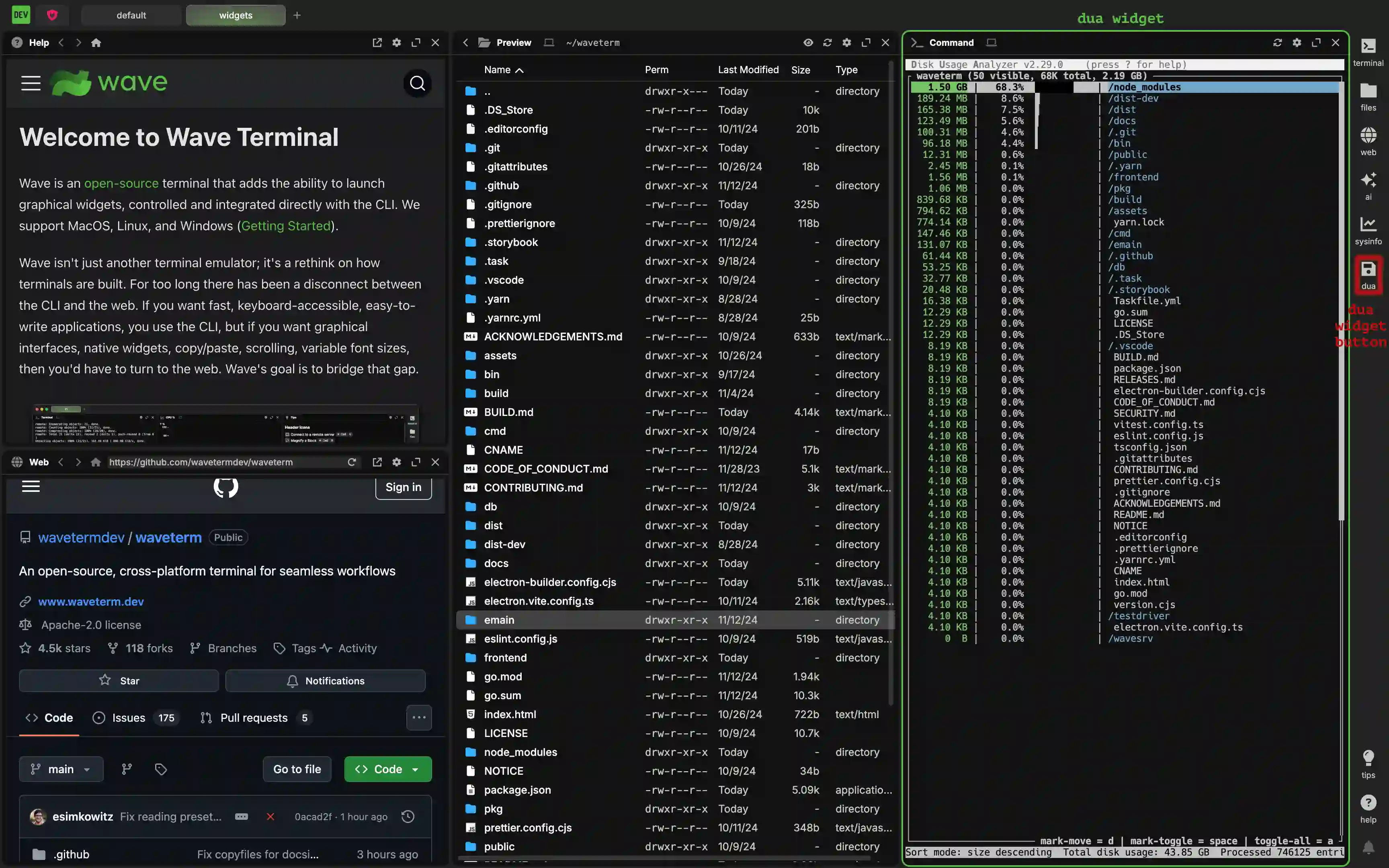Image resolution: width=1389 pixels, height=868 pixels.
Task: Select the help icon in Wave sidebar
Action: 1368,802
